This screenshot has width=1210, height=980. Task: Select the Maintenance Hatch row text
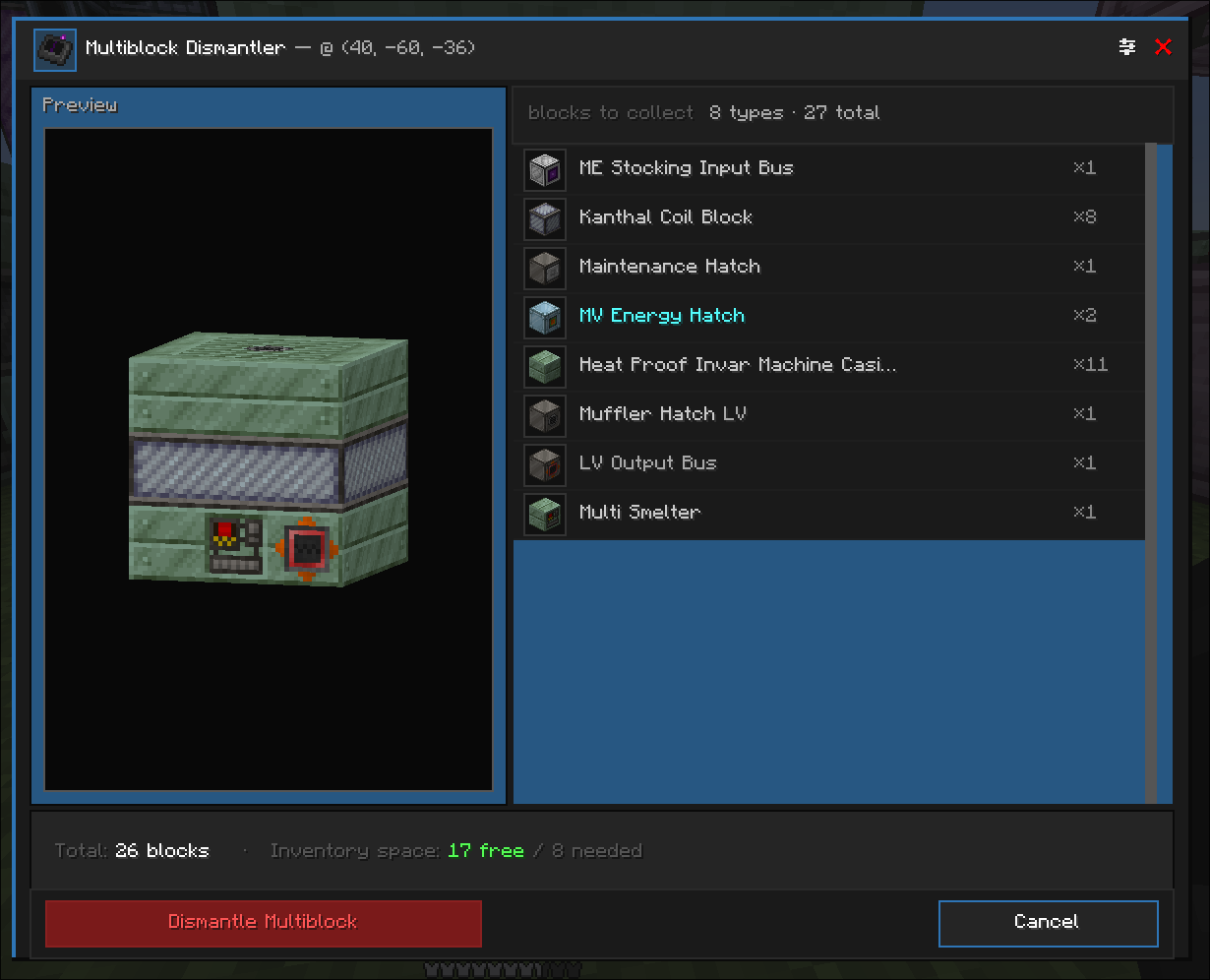[669, 267]
